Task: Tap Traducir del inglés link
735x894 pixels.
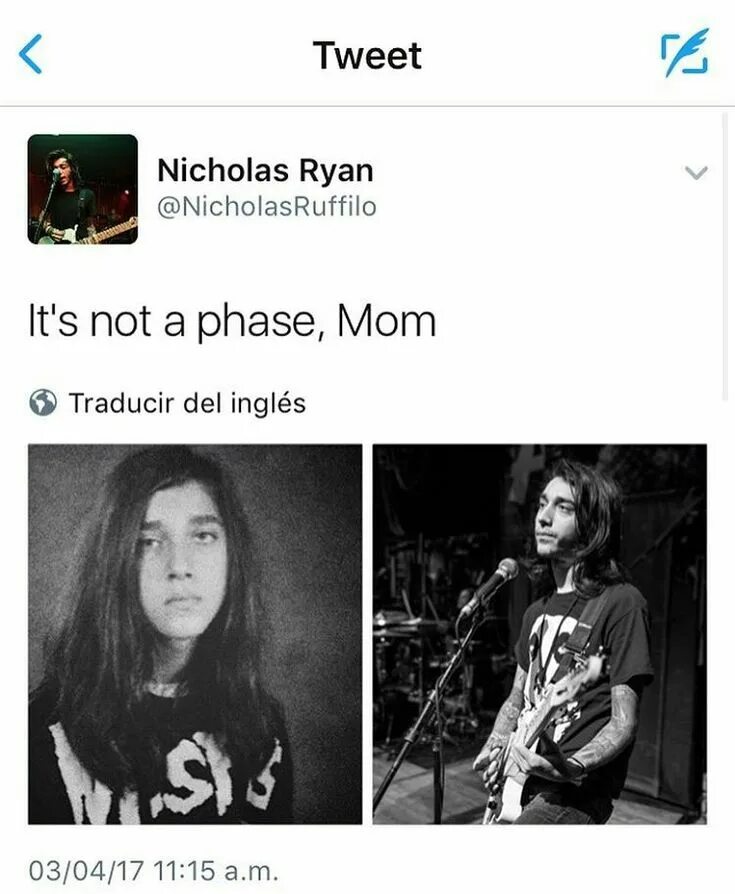Action: [188, 403]
